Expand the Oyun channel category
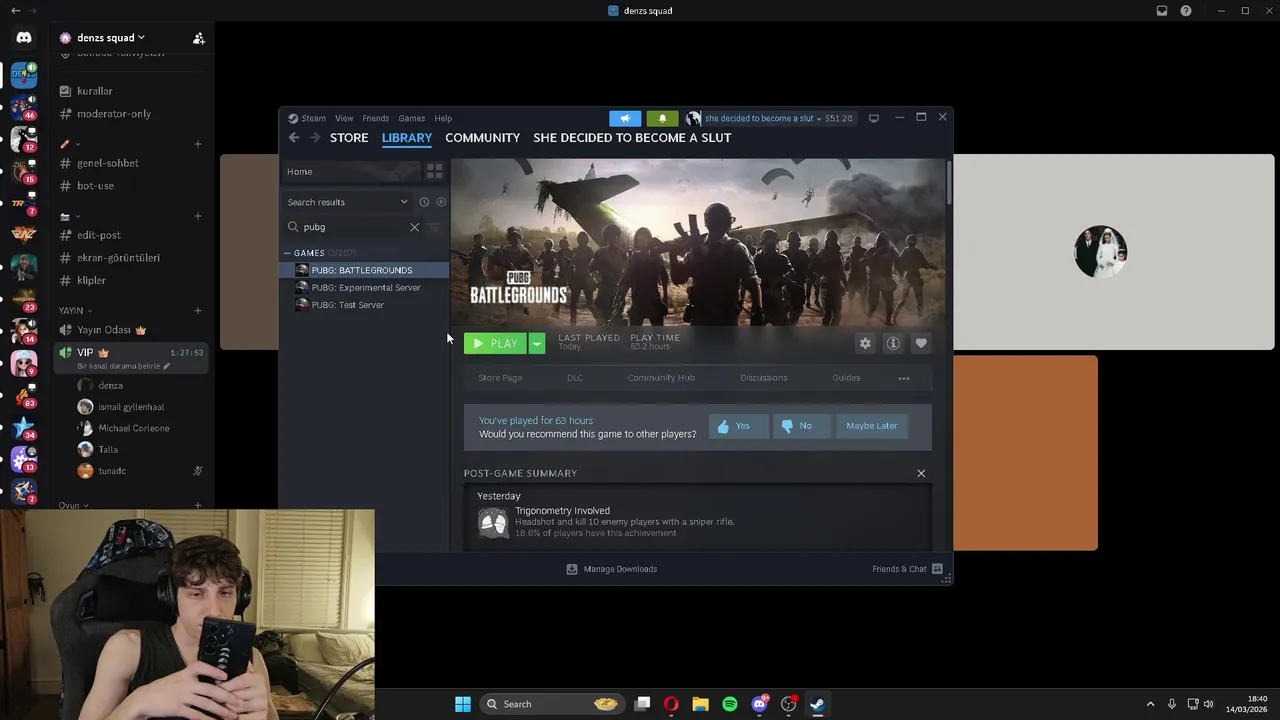 tap(73, 505)
